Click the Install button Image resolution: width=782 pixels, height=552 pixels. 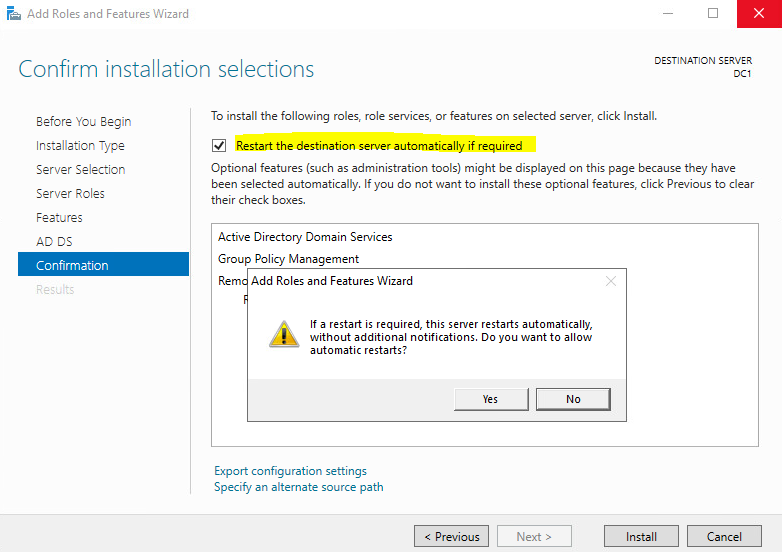click(641, 536)
